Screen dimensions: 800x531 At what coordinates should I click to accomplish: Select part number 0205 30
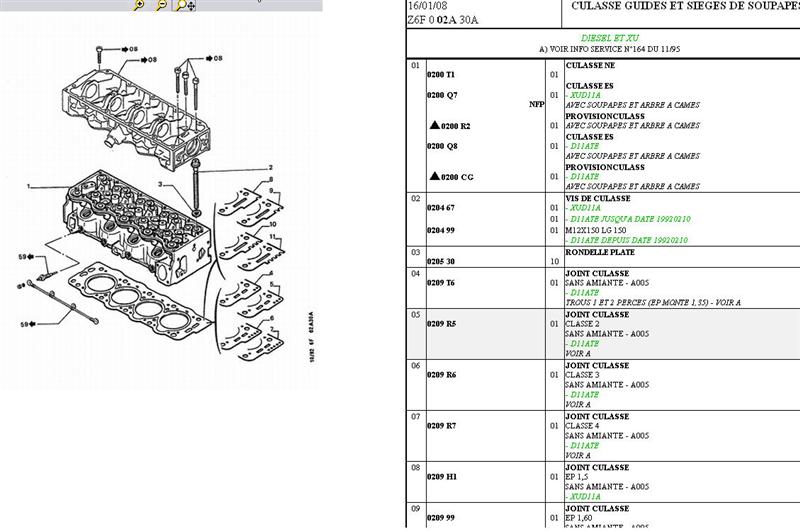click(x=441, y=261)
